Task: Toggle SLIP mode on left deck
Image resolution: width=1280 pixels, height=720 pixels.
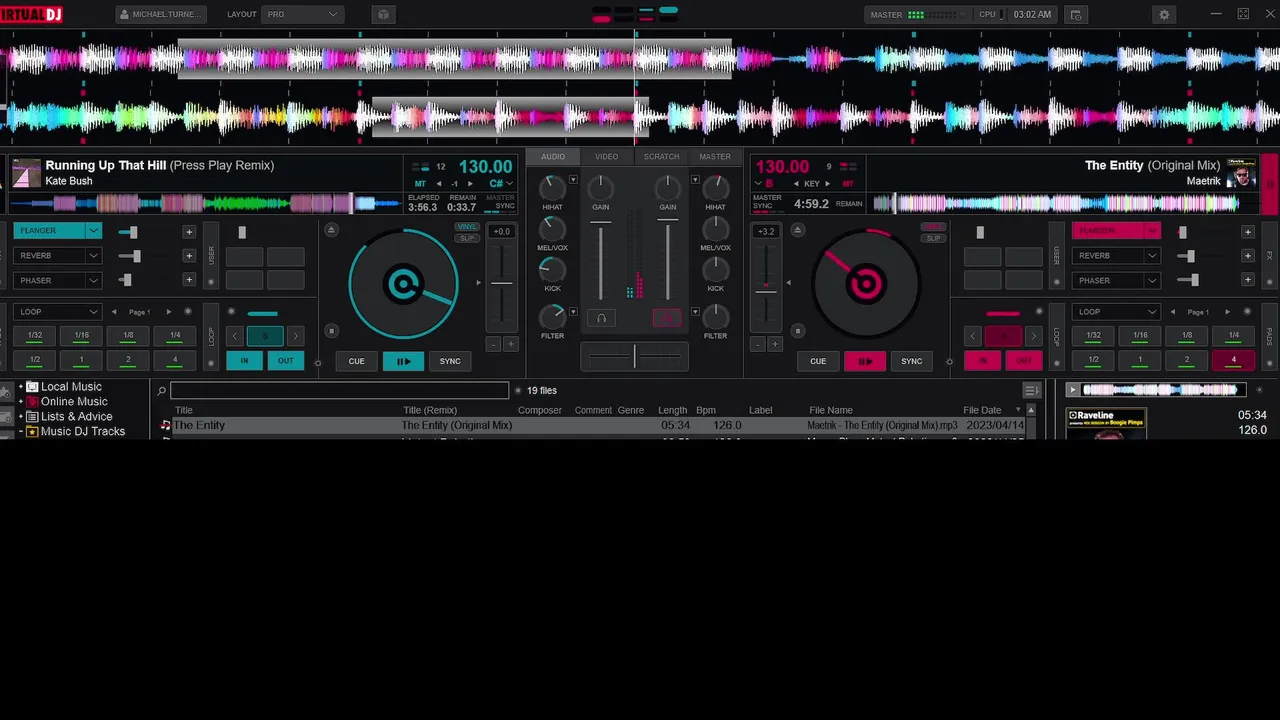Action: point(467,238)
